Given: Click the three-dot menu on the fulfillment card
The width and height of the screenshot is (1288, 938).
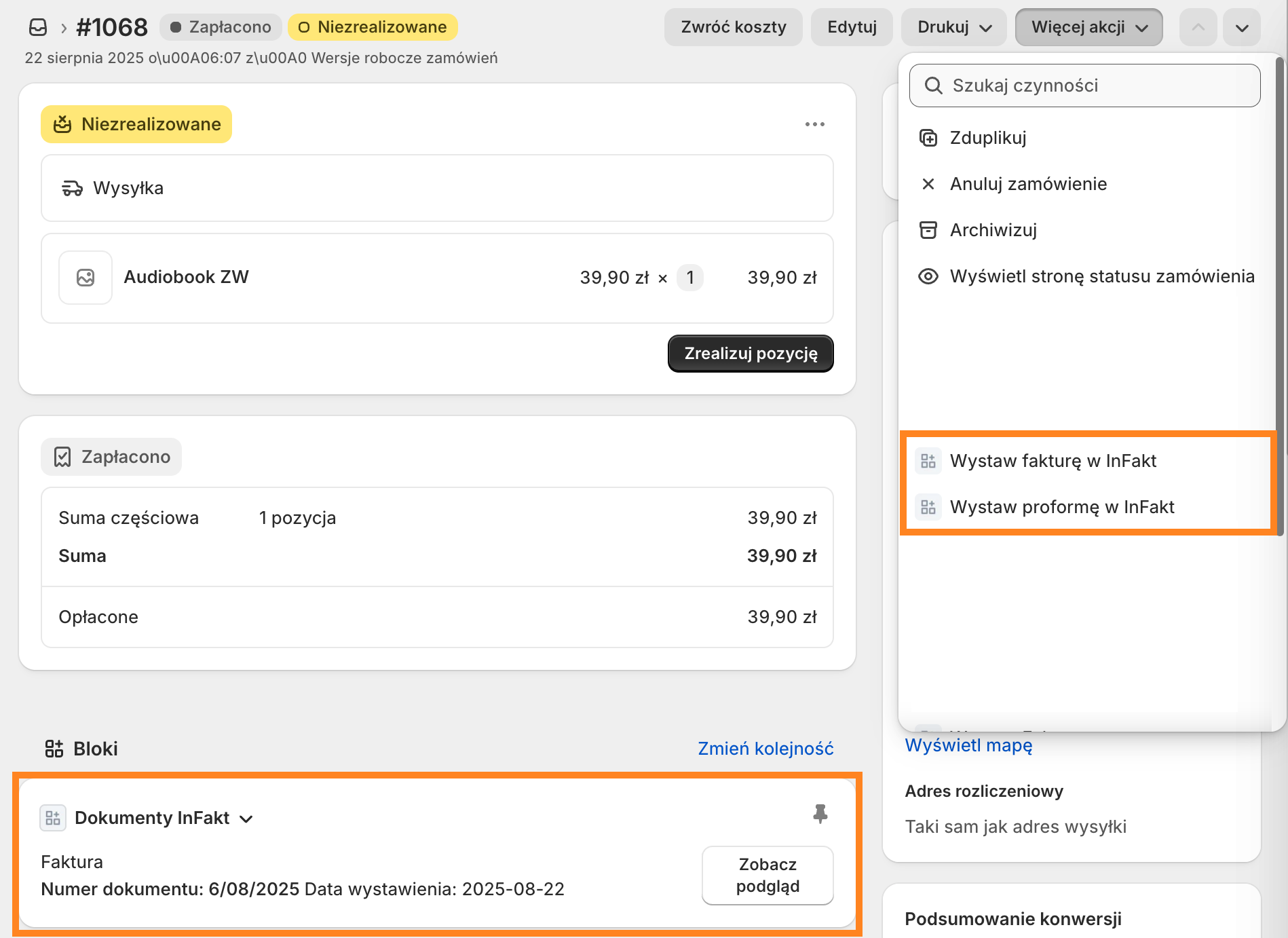Looking at the screenshot, I should point(816,124).
